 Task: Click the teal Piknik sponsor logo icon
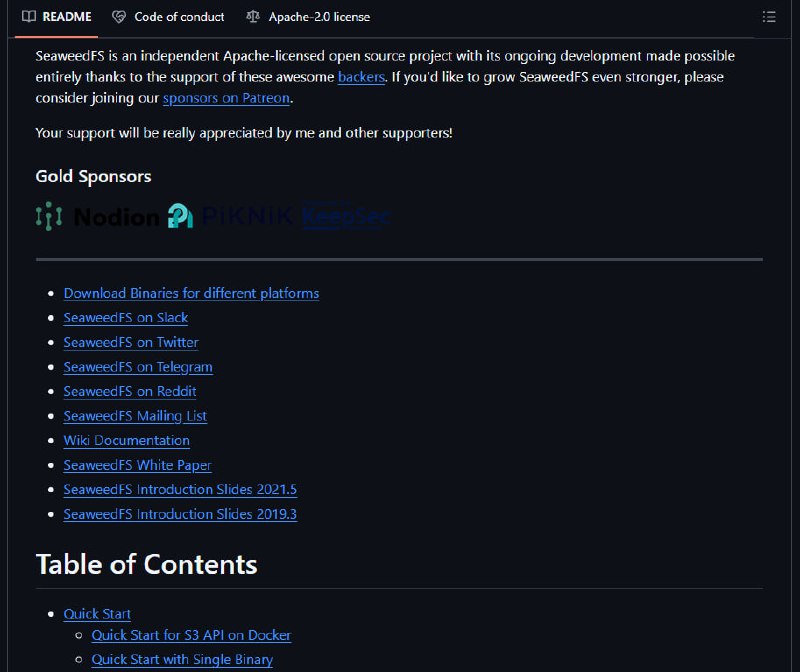[x=181, y=216]
